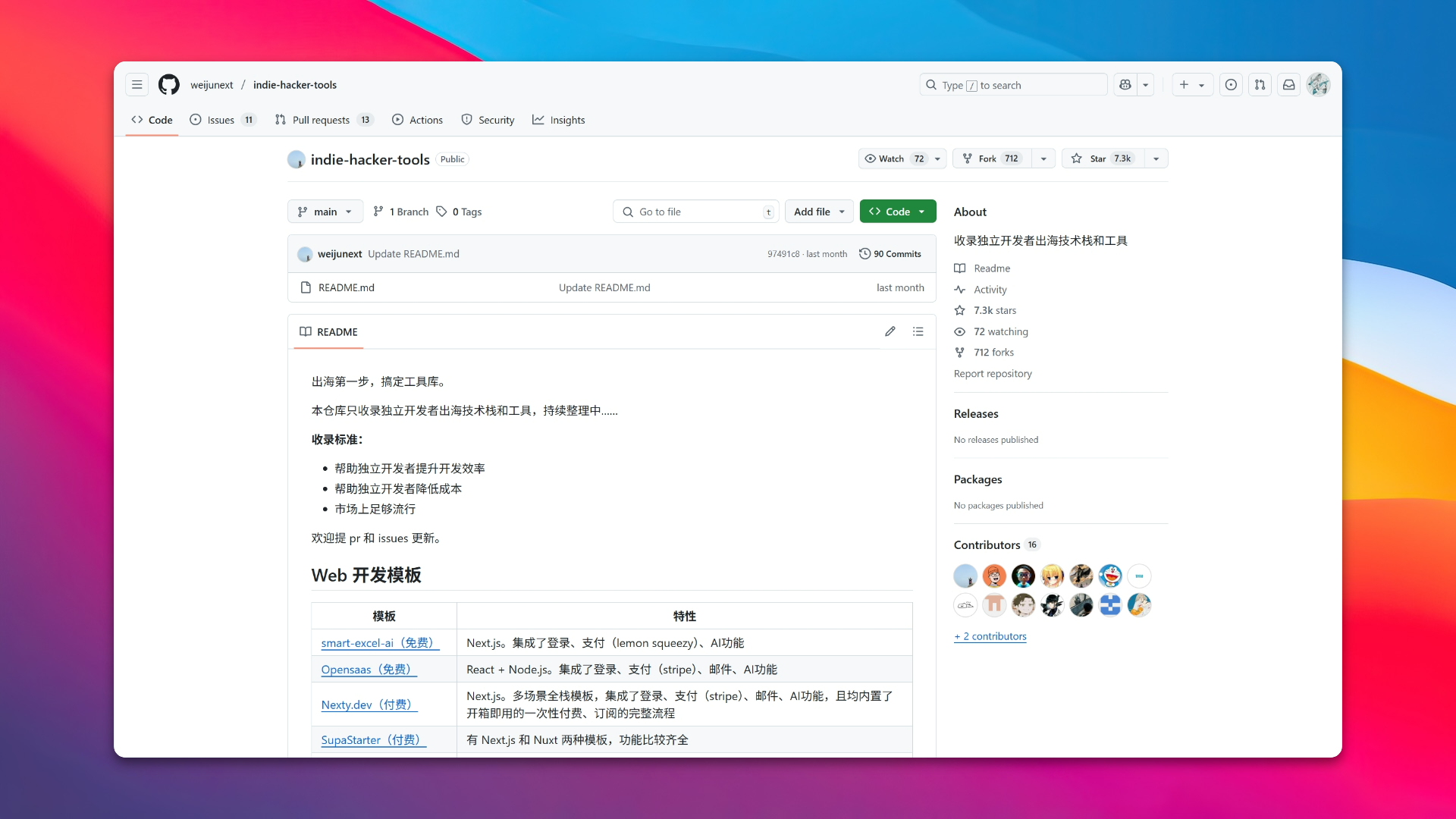Open the hamburger navigation menu

(137, 85)
